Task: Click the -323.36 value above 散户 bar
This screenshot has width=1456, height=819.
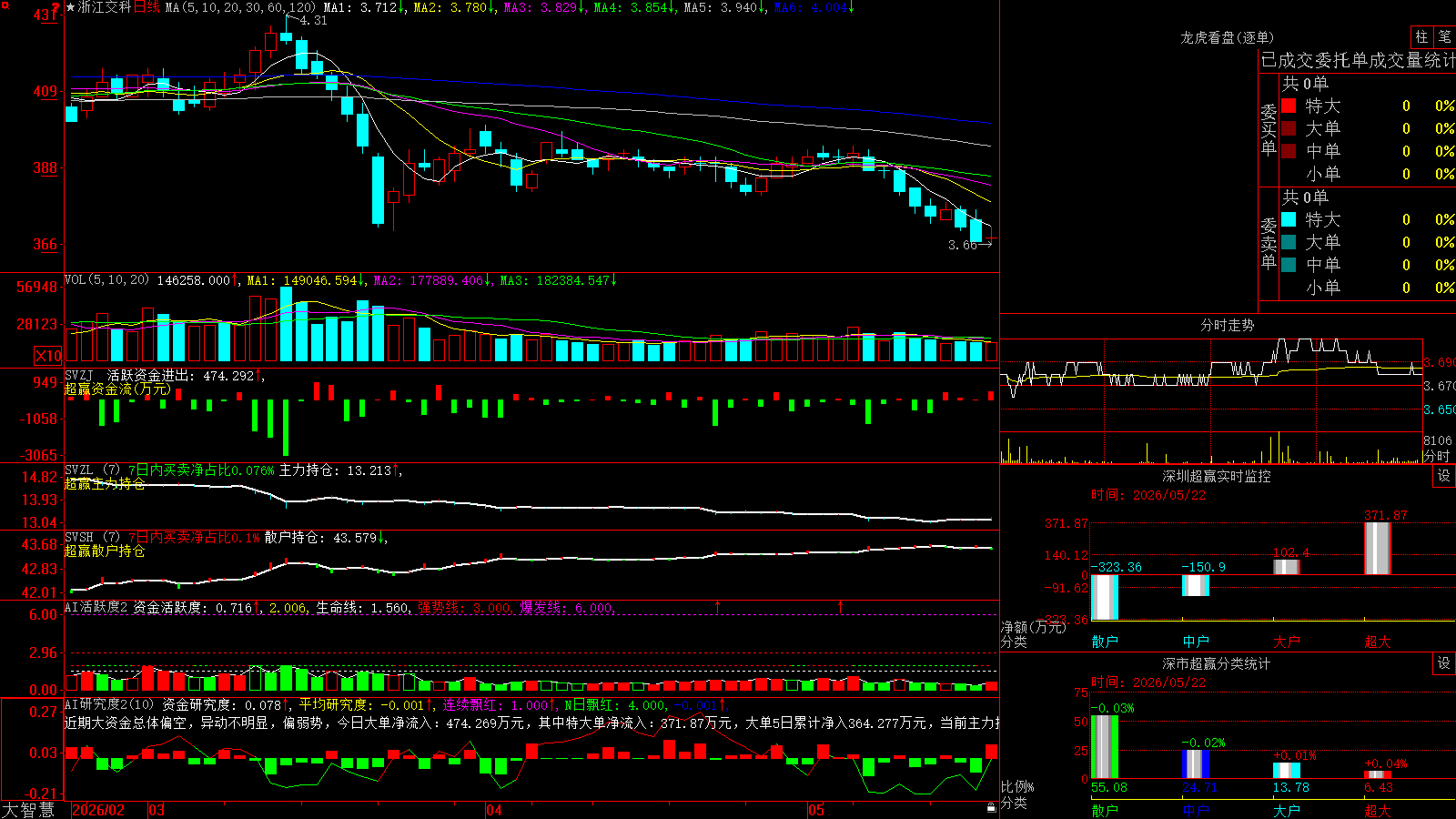Action: (x=1117, y=567)
